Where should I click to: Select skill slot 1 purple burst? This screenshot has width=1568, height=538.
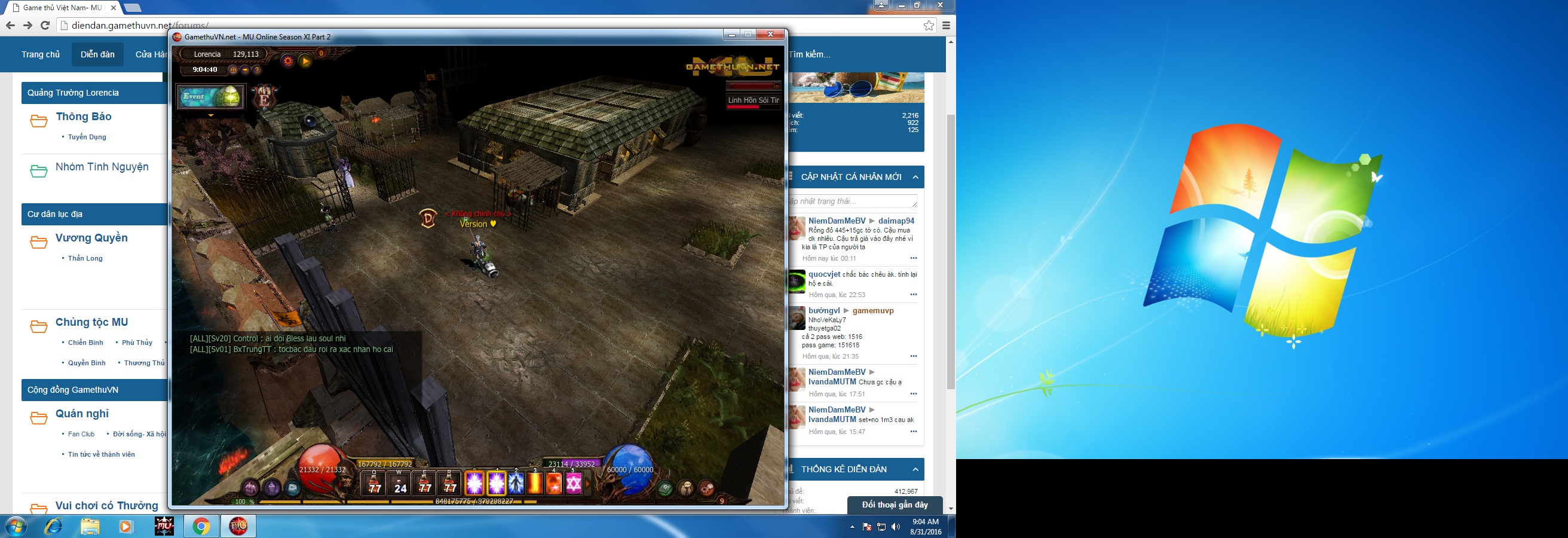coord(497,483)
